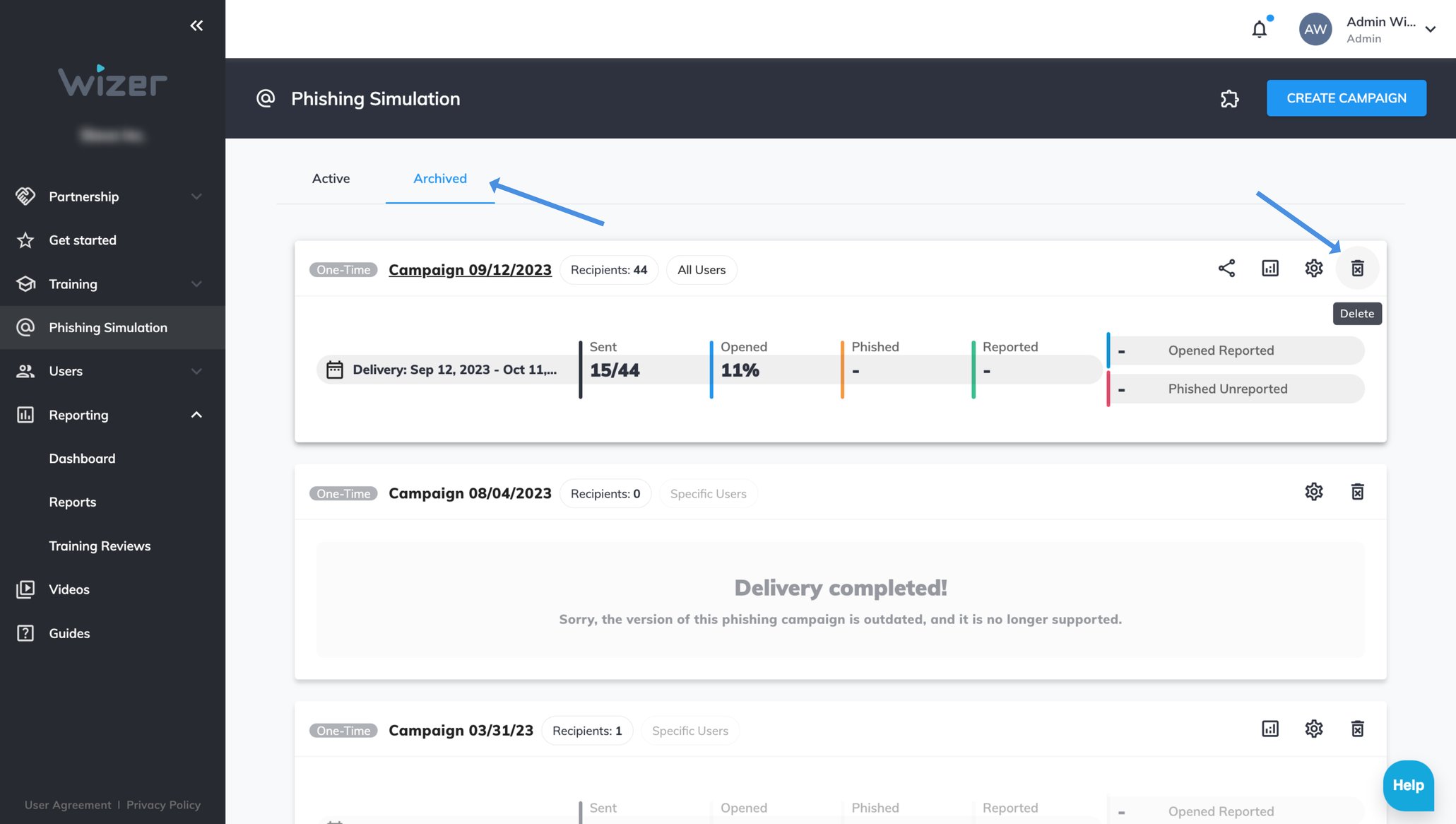Select Phishing Simulation in the sidebar

[107, 327]
